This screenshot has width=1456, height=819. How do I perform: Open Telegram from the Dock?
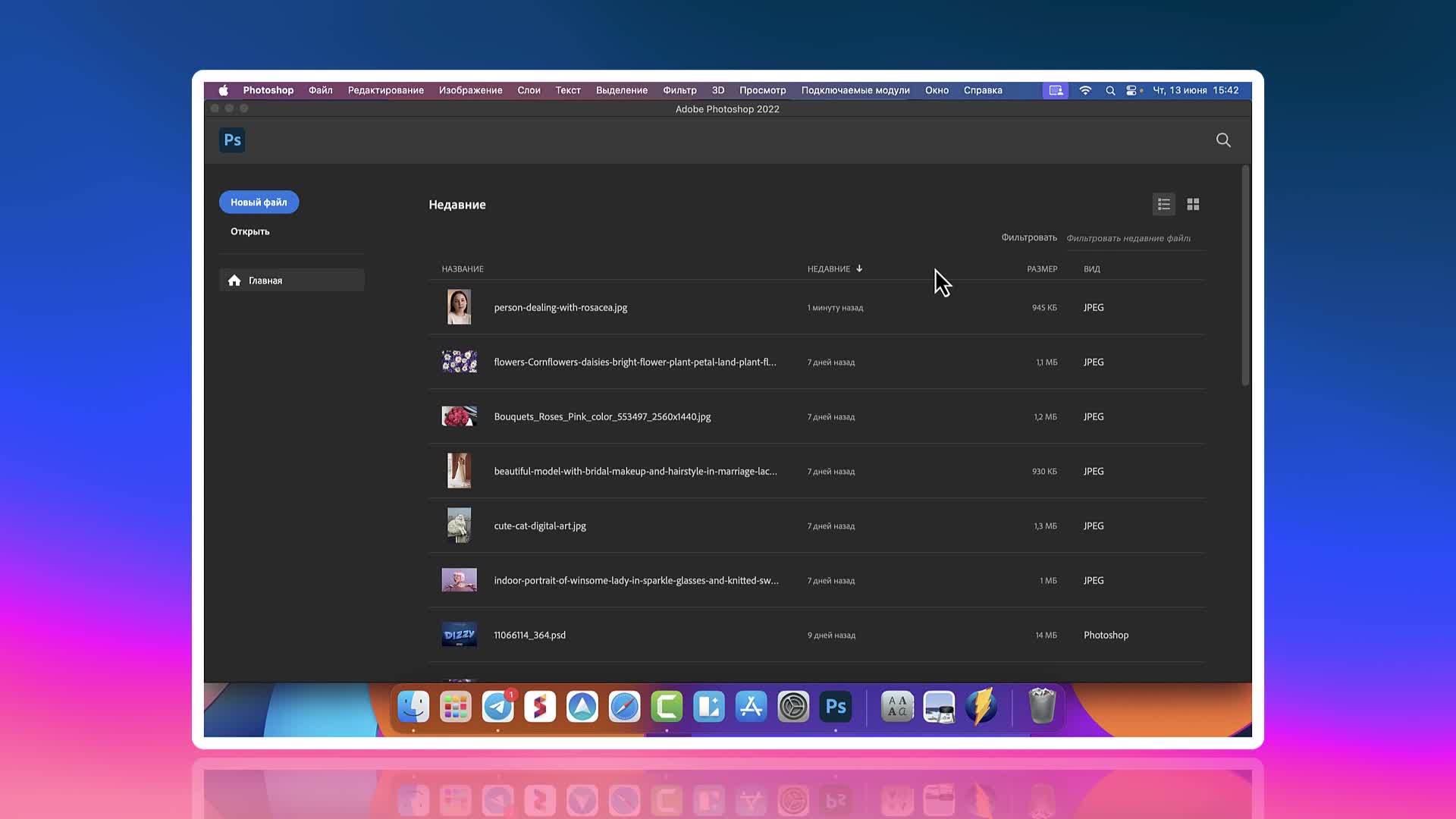click(x=497, y=707)
